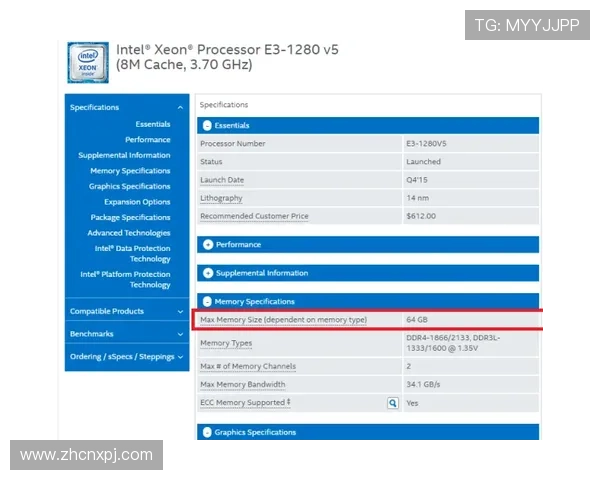Click the Supplemental Information header bar
600x480 pixels.
368,273
